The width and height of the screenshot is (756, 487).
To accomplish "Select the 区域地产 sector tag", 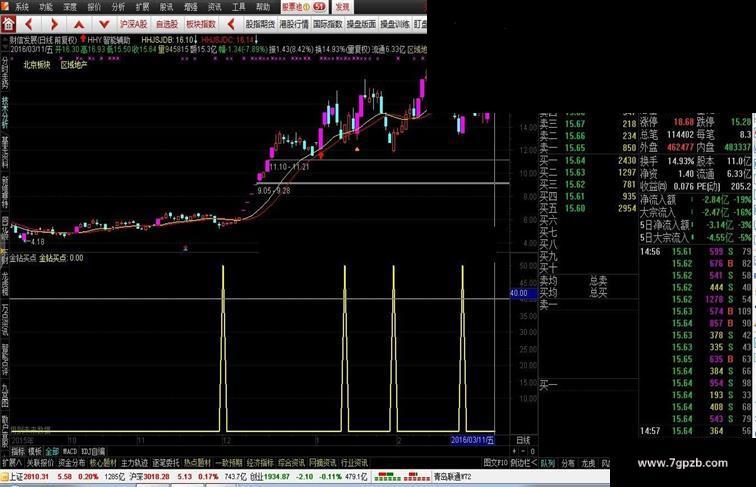I will click(74, 65).
